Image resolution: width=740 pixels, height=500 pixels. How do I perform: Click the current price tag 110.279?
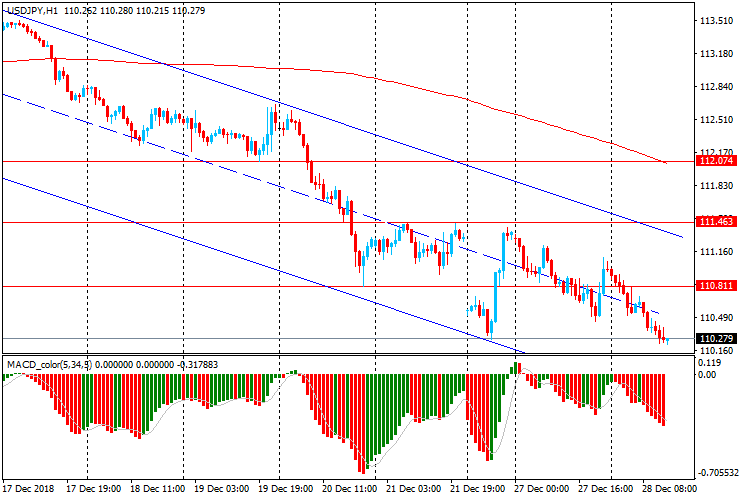point(716,339)
